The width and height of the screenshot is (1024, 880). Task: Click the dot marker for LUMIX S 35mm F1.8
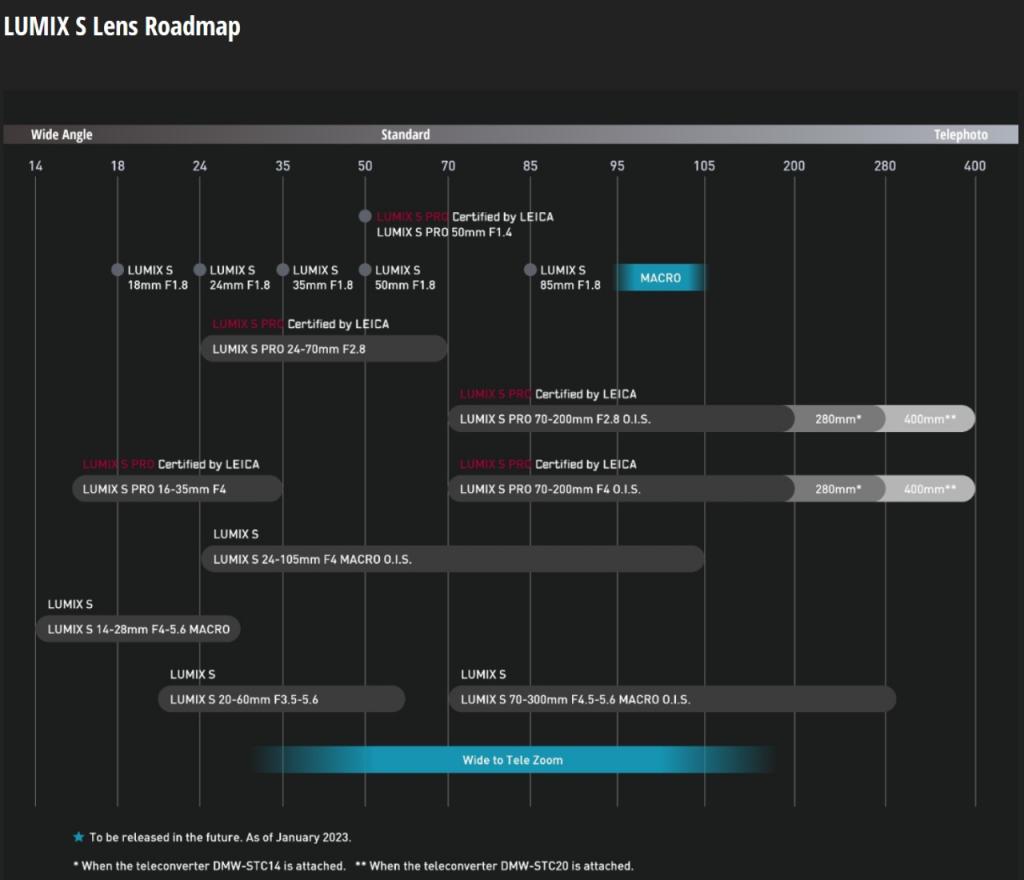tap(283, 270)
